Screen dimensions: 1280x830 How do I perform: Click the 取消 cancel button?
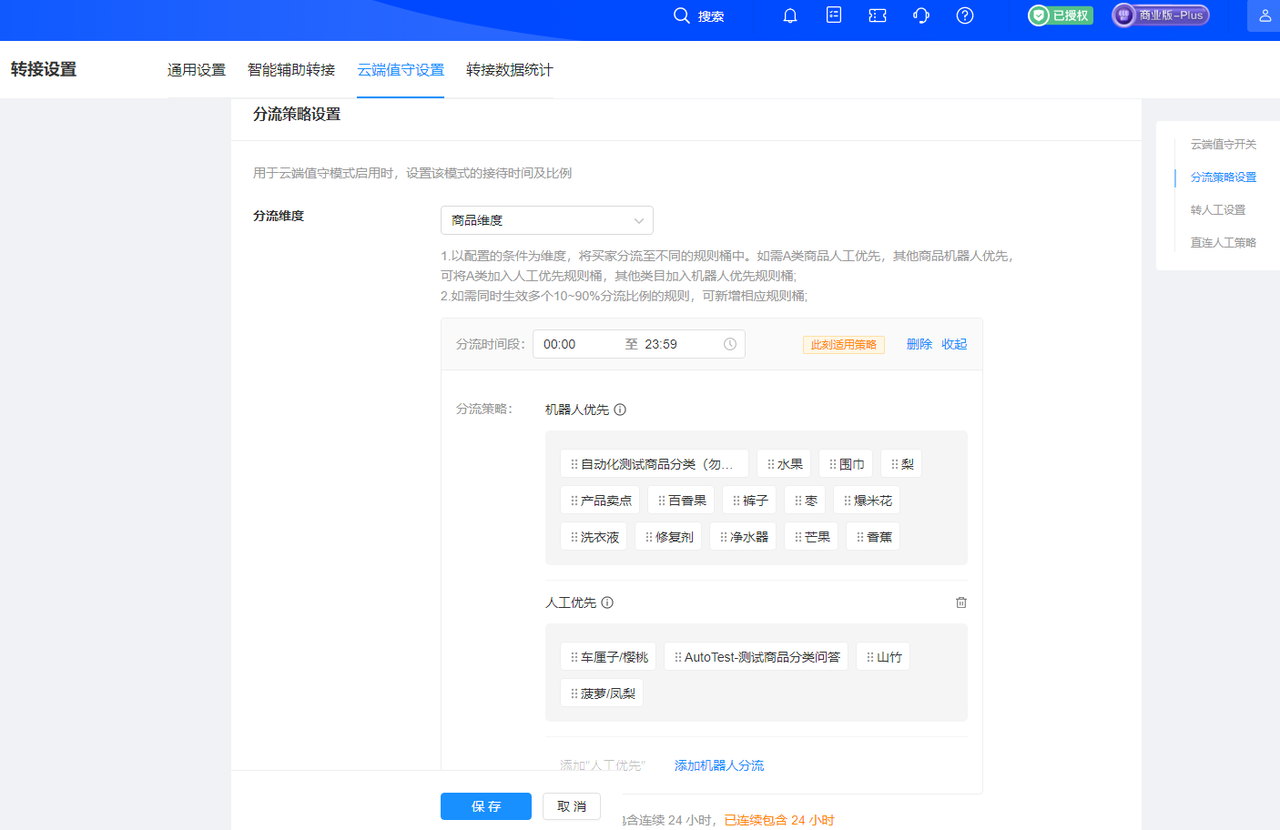572,806
